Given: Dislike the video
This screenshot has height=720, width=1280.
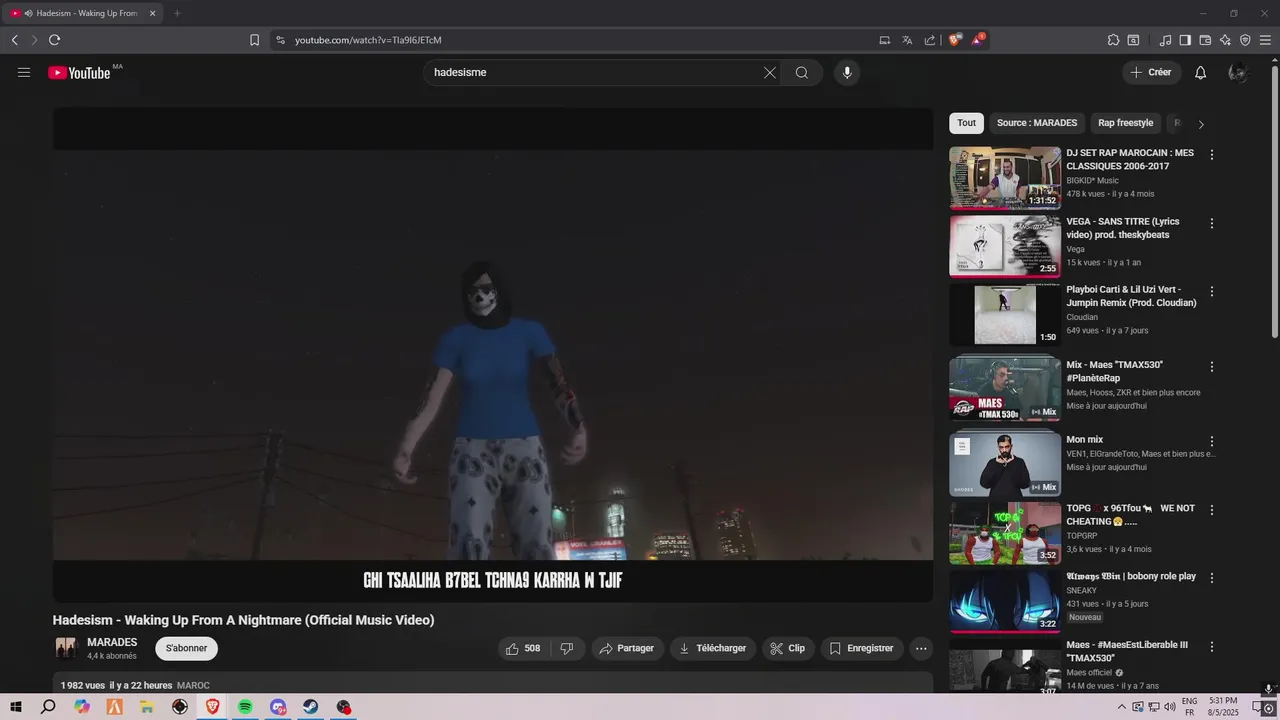Looking at the screenshot, I should [567, 648].
